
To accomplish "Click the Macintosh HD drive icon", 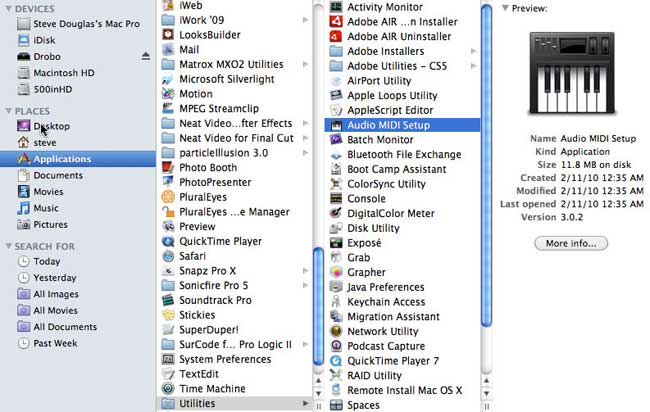I will point(24,73).
